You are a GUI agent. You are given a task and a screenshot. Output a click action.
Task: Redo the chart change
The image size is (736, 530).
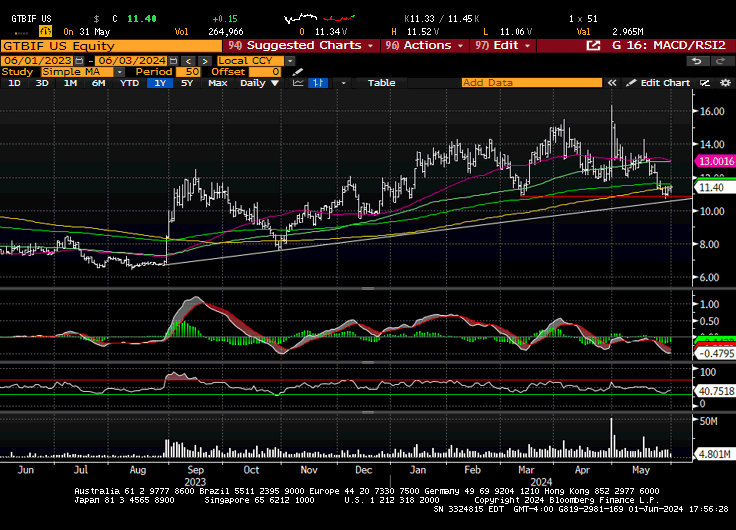click(720, 61)
